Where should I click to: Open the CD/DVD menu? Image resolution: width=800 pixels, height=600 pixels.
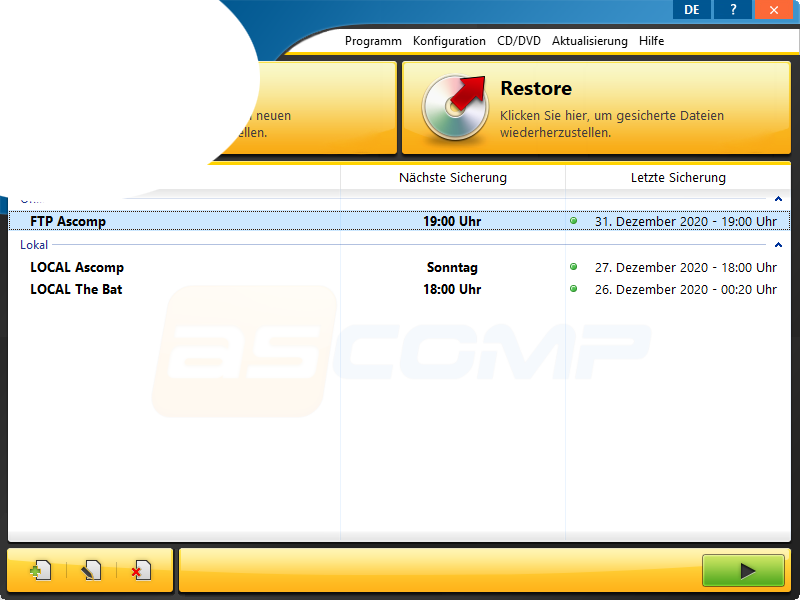[x=518, y=41]
